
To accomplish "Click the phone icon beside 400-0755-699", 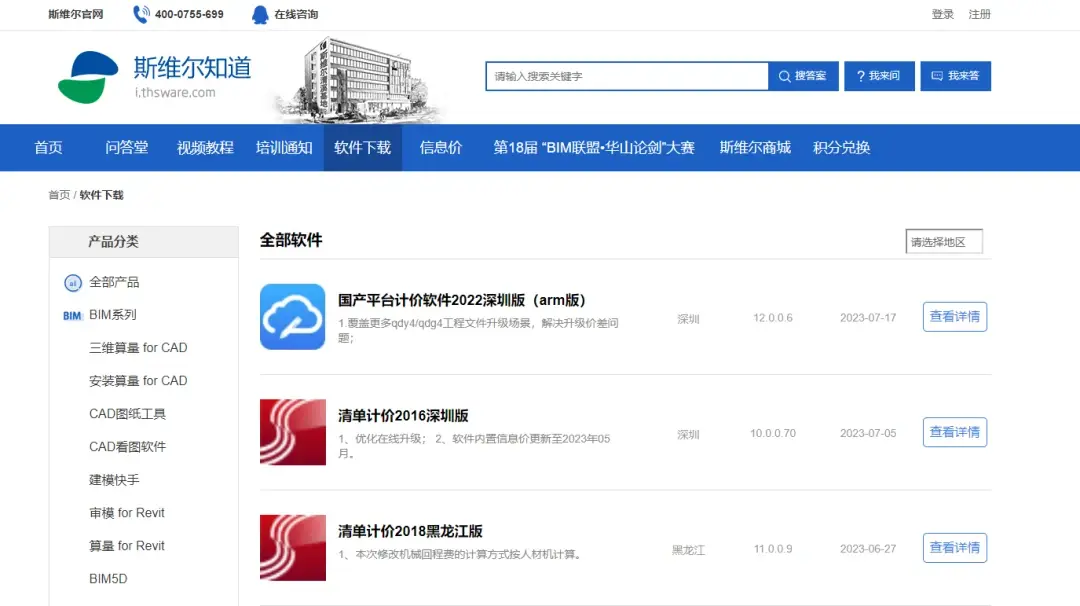I will [x=141, y=14].
